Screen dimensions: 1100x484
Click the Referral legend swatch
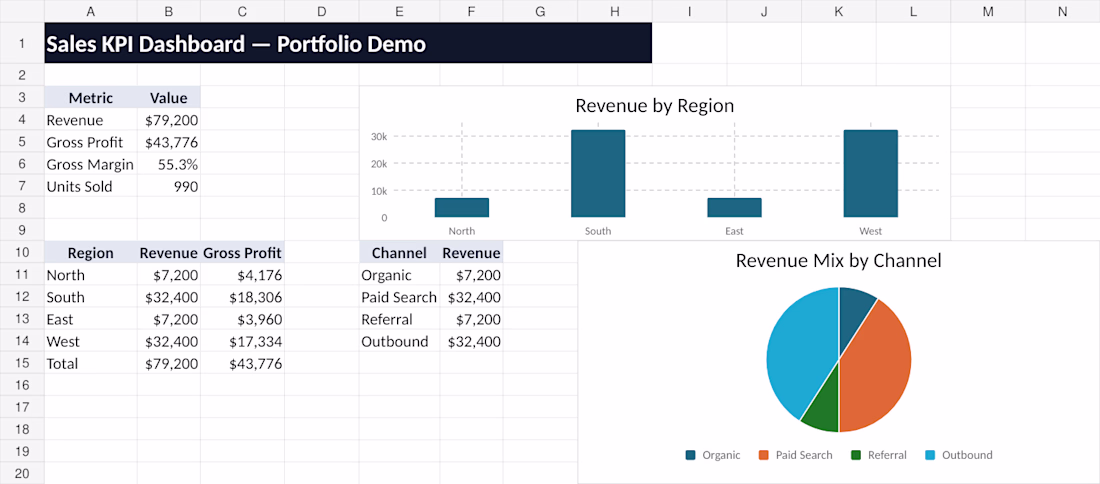[856, 455]
